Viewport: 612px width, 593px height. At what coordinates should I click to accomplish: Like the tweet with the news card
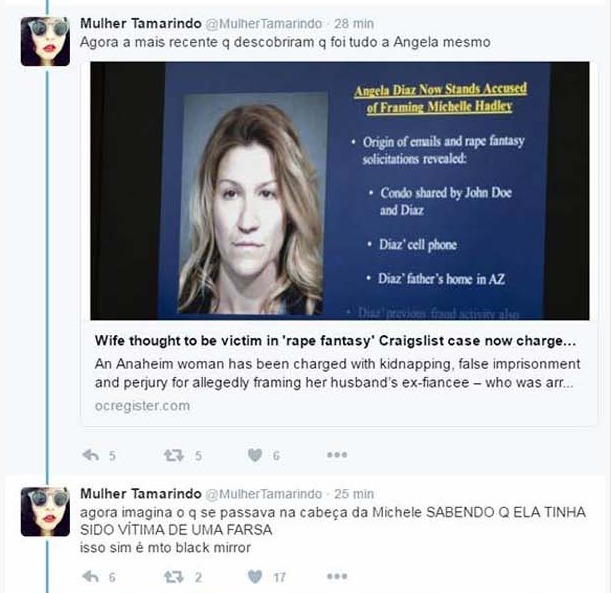(x=255, y=455)
